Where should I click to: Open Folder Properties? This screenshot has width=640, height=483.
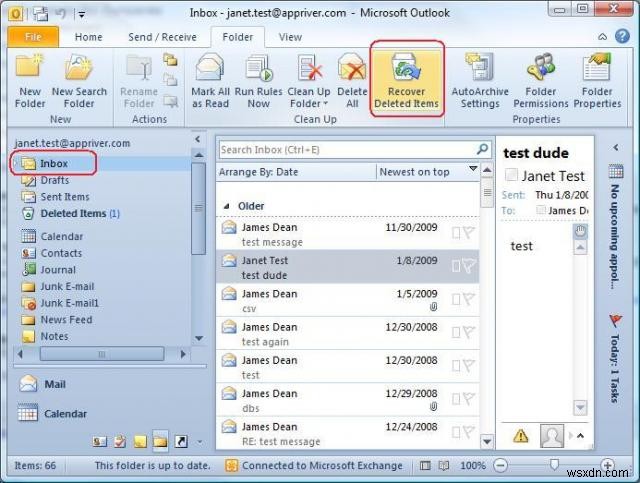click(597, 81)
